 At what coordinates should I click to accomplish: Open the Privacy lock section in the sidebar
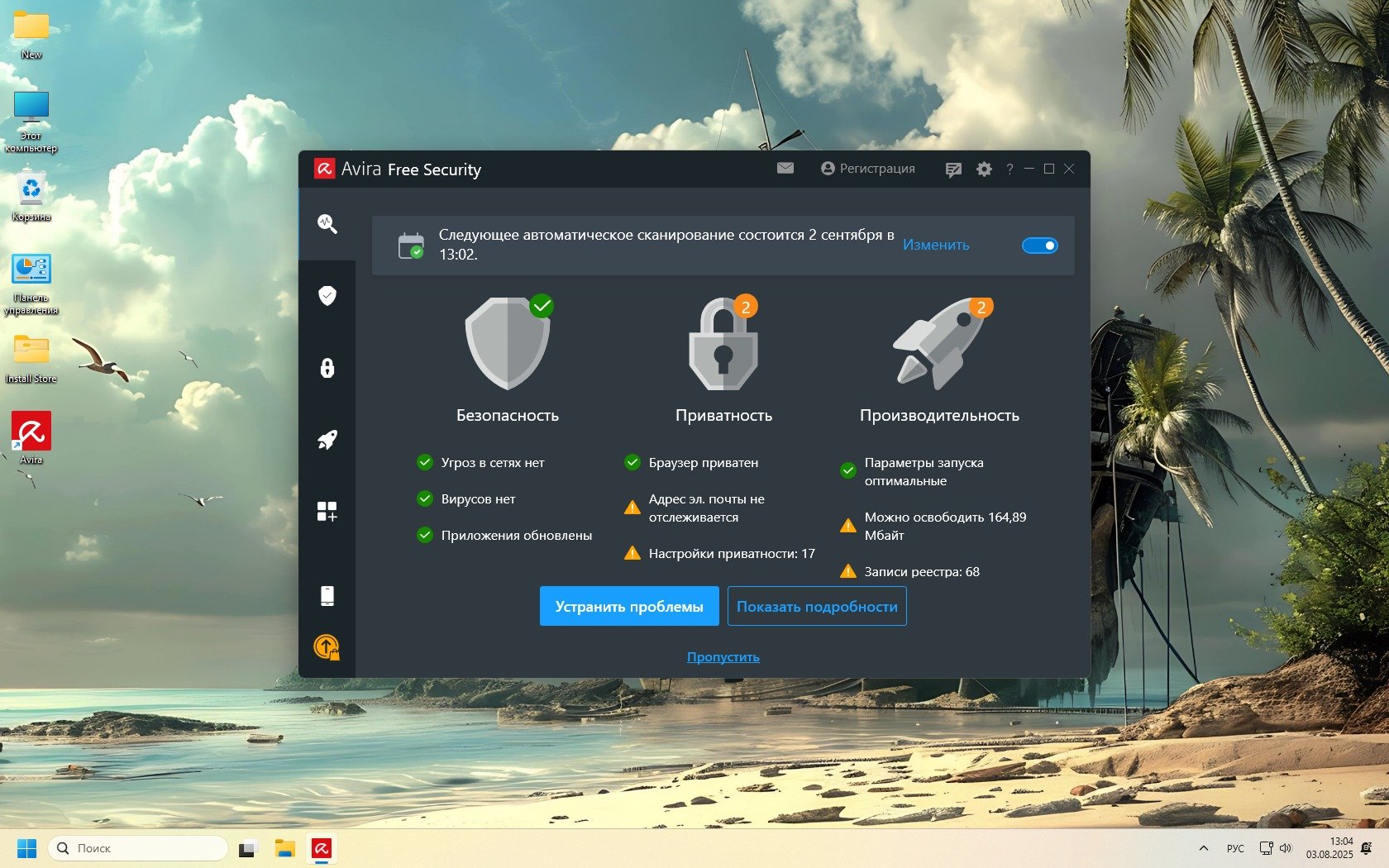[327, 368]
